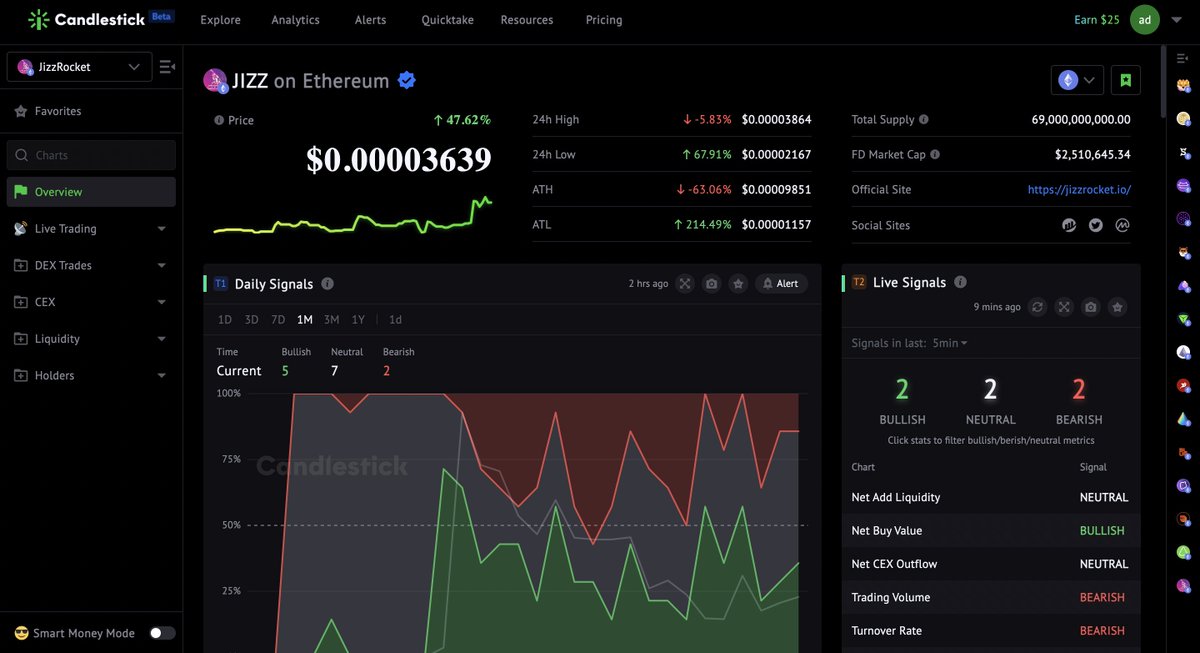This screenshot has height=653, width=1200.
Task: Click the Alert button on Daily Signals
Action: point(781,284)
